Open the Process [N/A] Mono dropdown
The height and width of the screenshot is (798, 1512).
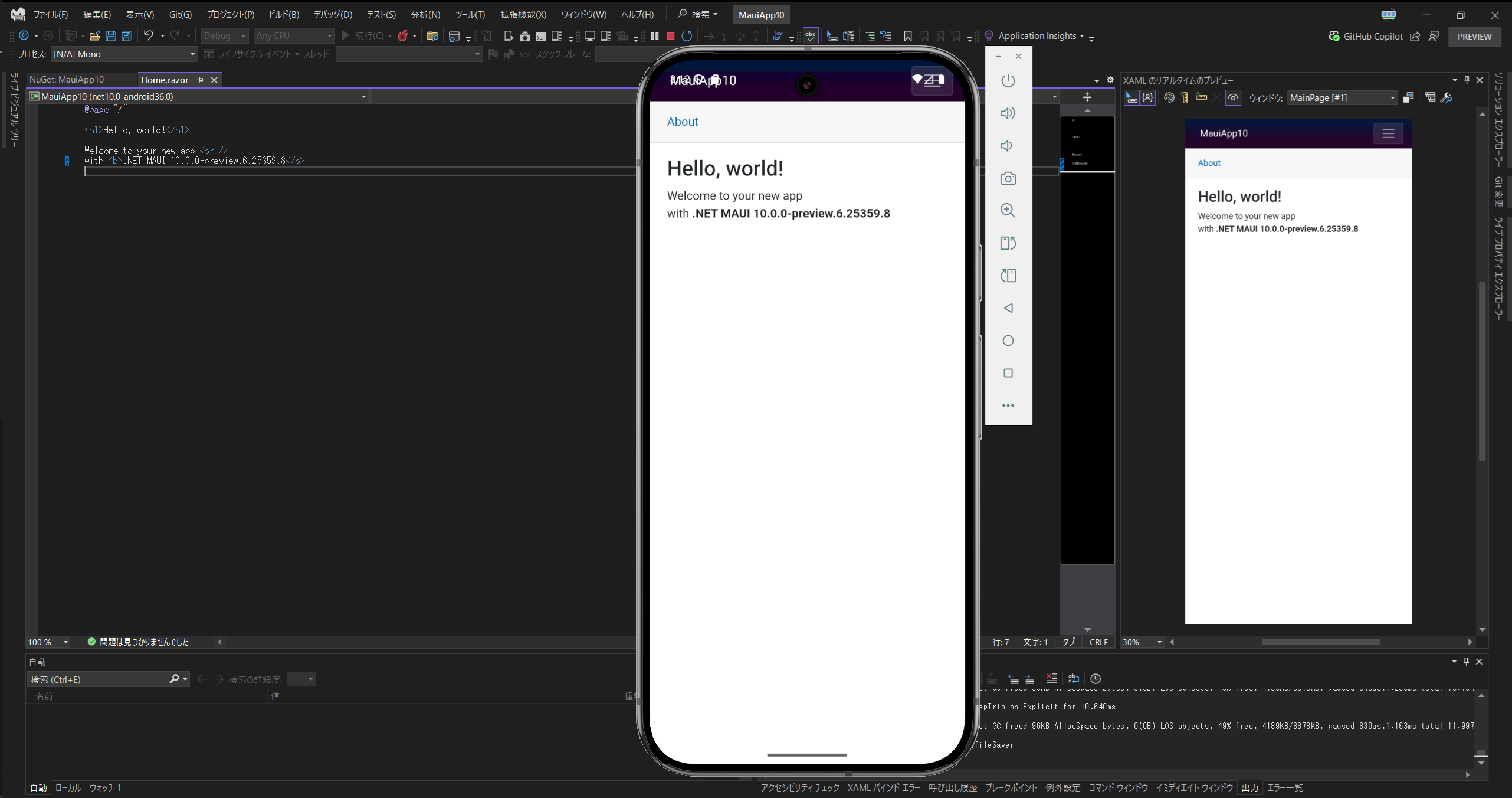click(x=125, y=54)
